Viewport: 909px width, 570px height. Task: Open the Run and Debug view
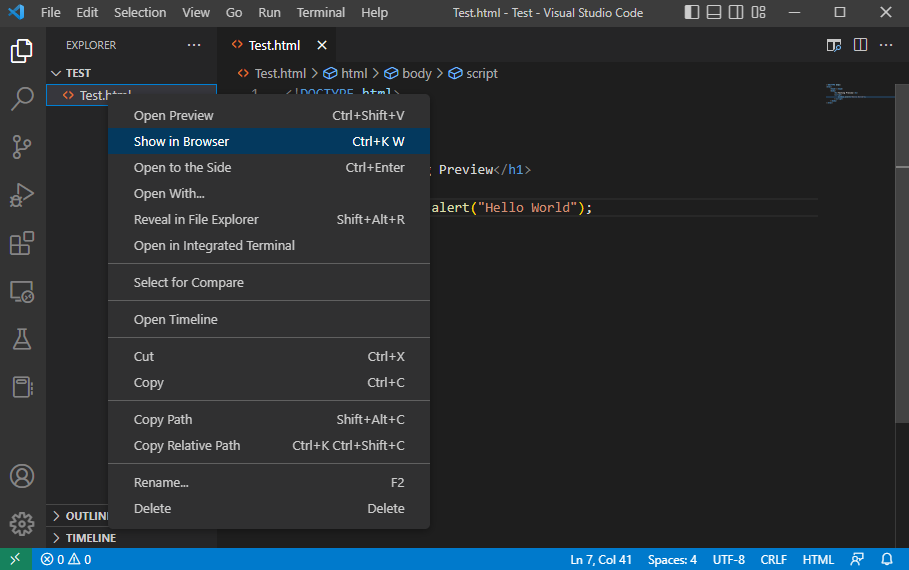coord(21,195)
